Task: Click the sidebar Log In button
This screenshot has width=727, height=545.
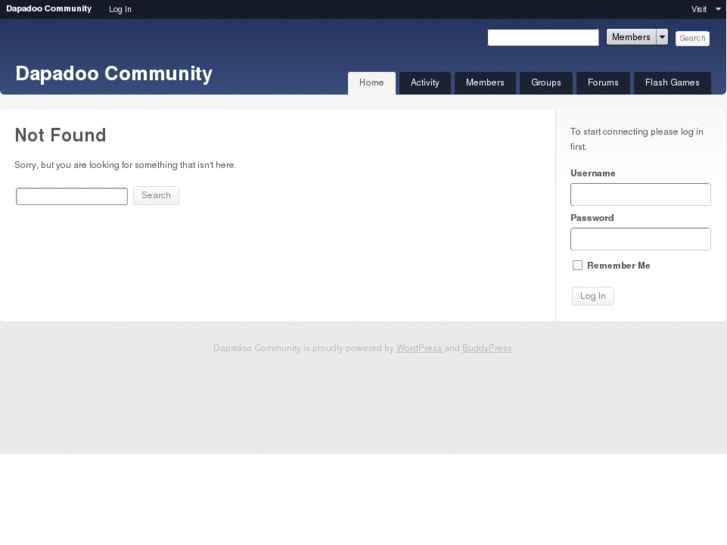Action: tap(593, 296)
